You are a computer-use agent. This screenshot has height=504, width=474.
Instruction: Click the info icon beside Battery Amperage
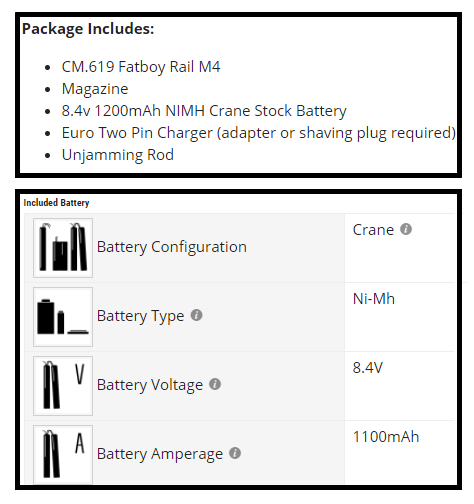tap(235, 453)
